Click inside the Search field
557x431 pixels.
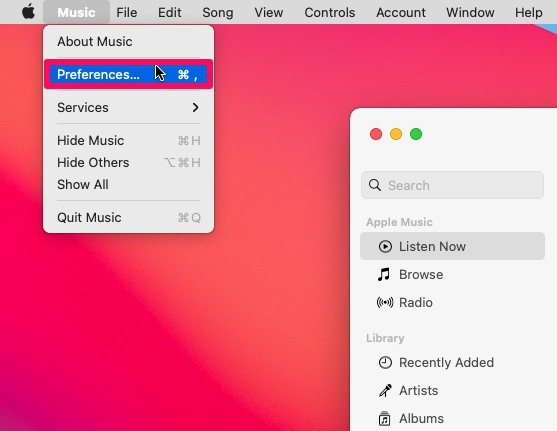click(452, 185)
